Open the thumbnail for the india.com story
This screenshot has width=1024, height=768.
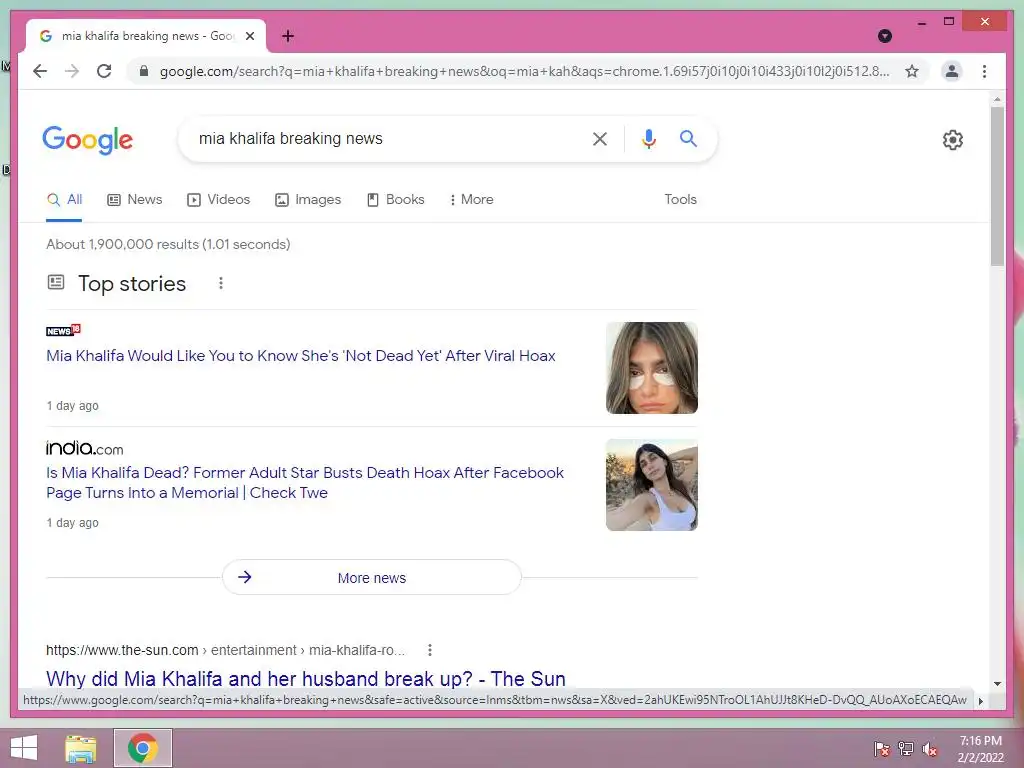[x=651, y=485]
